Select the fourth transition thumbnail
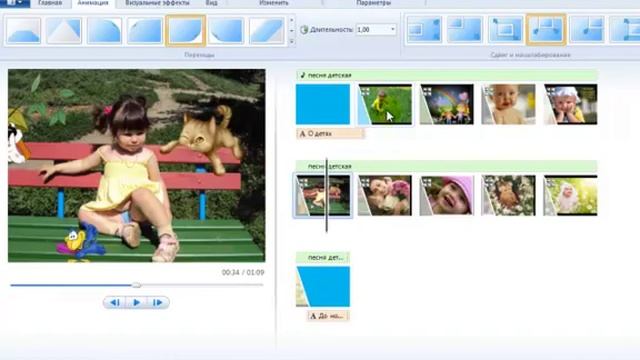The image size is (640, 360). click(145, 30)
